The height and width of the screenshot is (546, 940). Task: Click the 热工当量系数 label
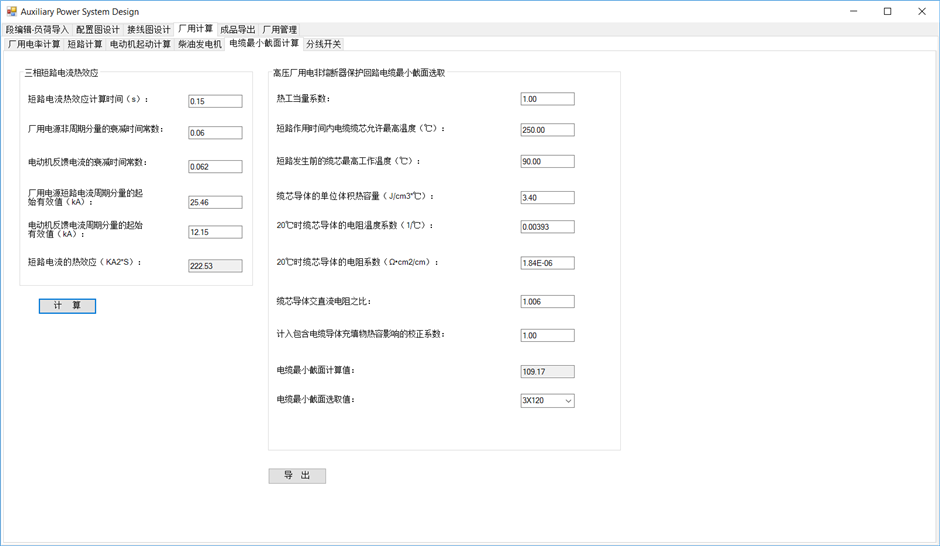pos(303,98)
